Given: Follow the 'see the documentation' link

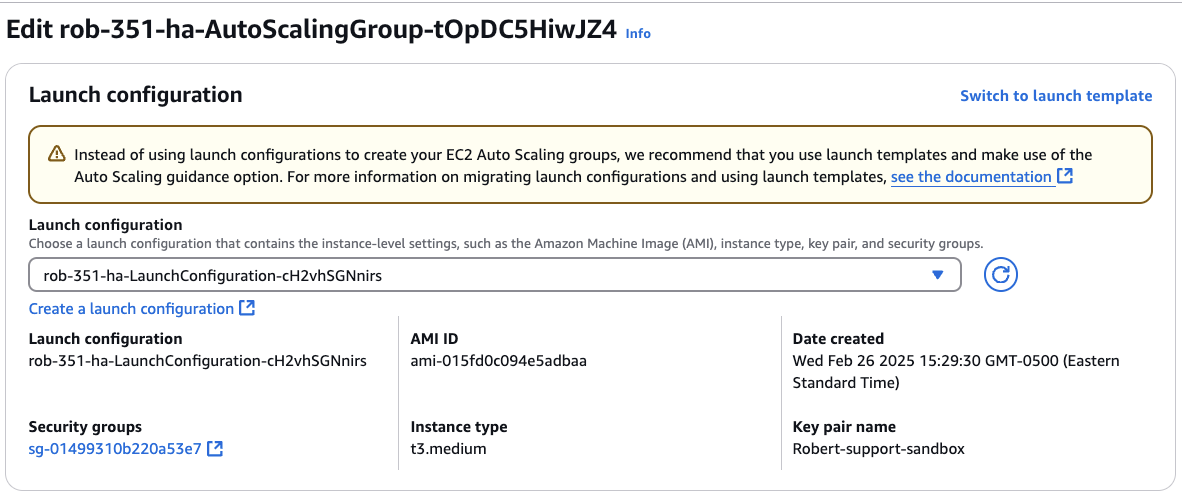Looking at the screenshot, I should pyautogui.click(x=970, y=177).
